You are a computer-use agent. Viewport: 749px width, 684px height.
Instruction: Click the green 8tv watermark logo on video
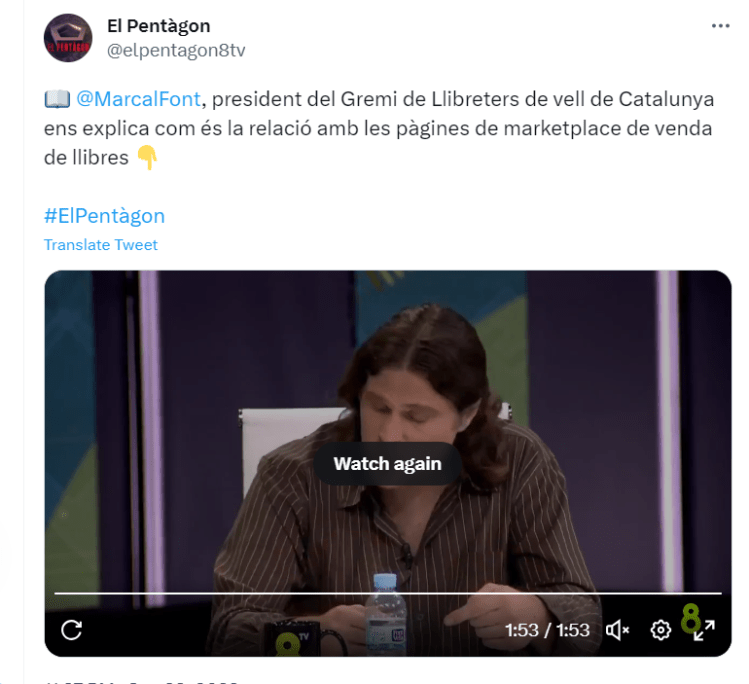coord(690,618)
